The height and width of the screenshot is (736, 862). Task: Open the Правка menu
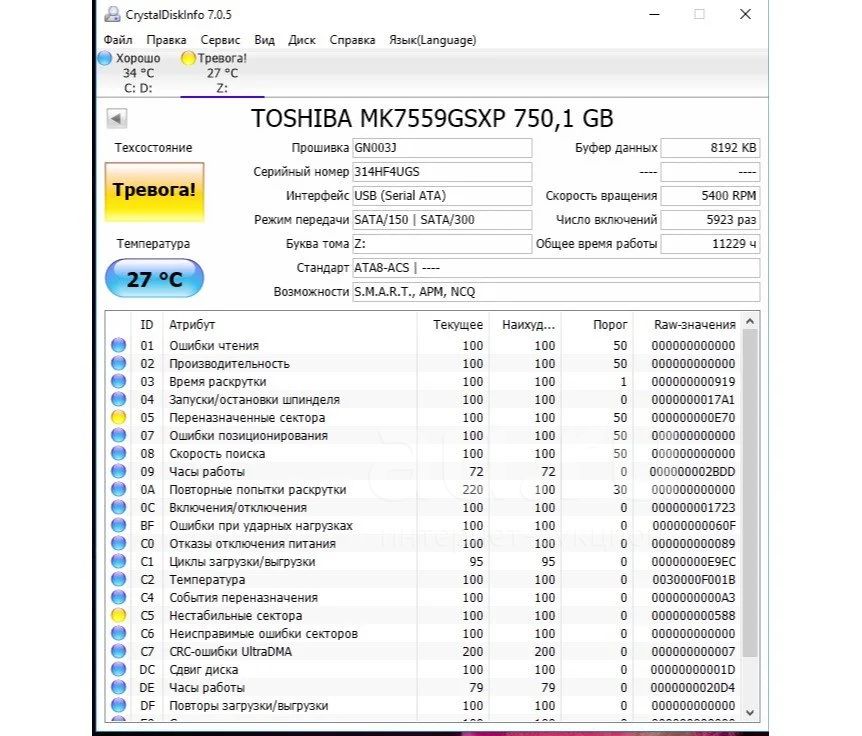pyautogui.click(x=166, y=40)
